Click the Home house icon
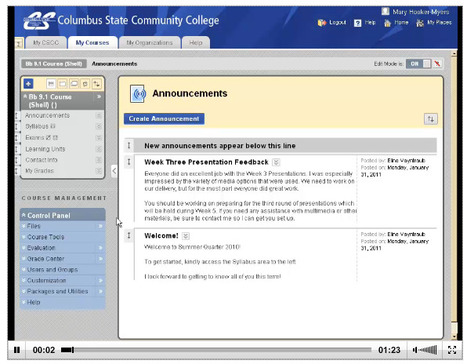467x364 pixels. [x=387, y=23]
